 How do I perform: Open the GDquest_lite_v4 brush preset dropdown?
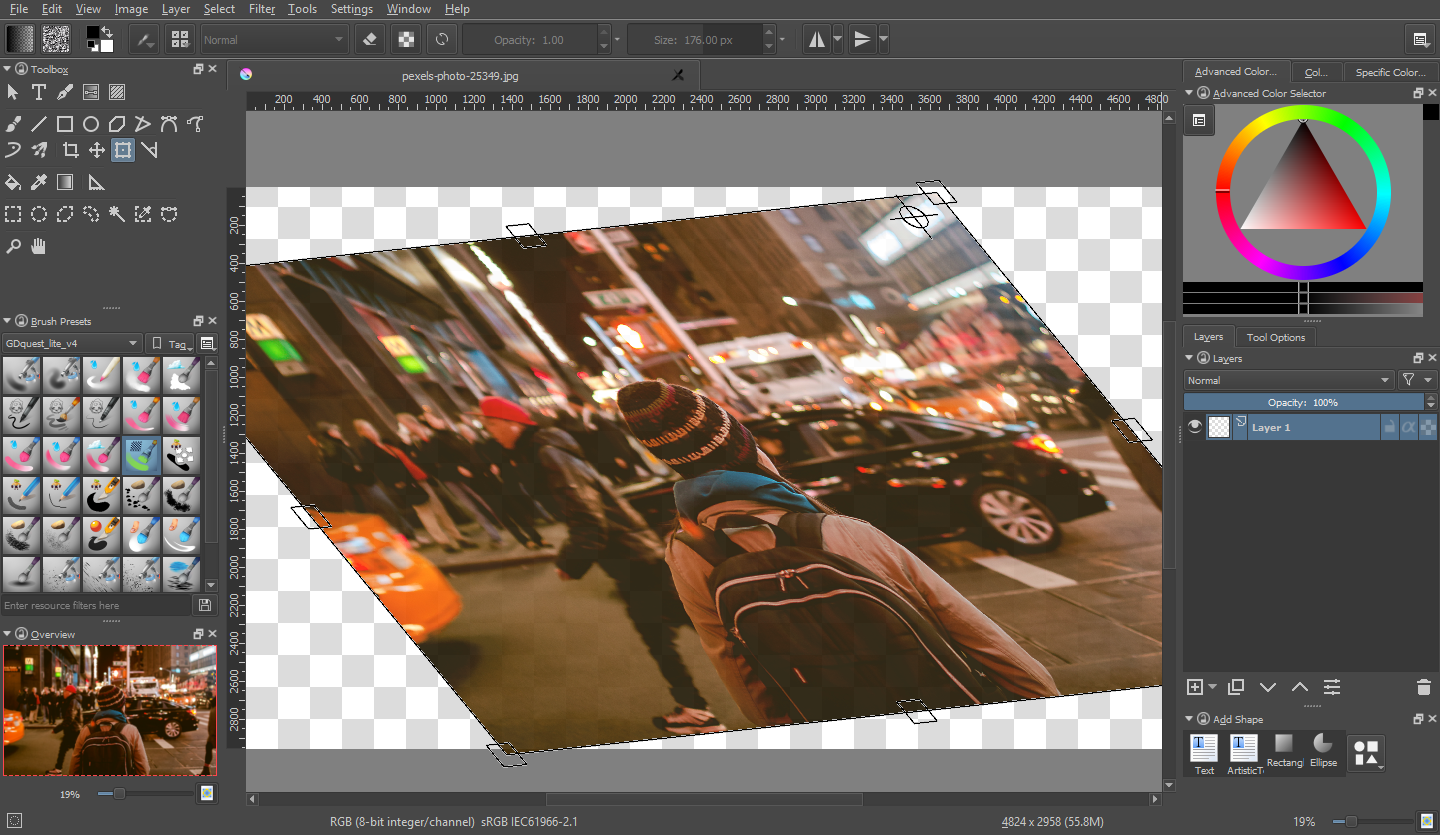click(72, 342)
